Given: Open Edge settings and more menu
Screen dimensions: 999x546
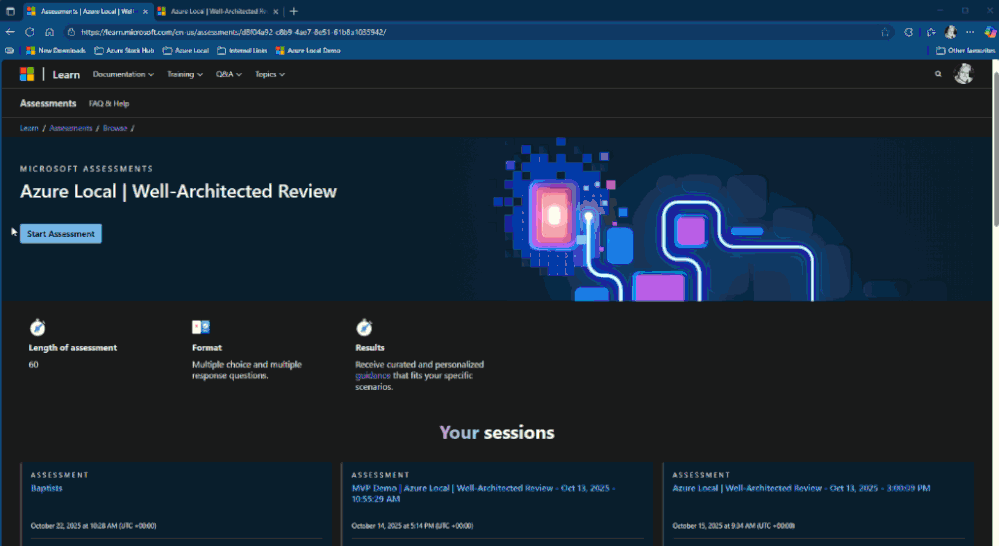Looking at the screenshot, I should coord(970,32).
